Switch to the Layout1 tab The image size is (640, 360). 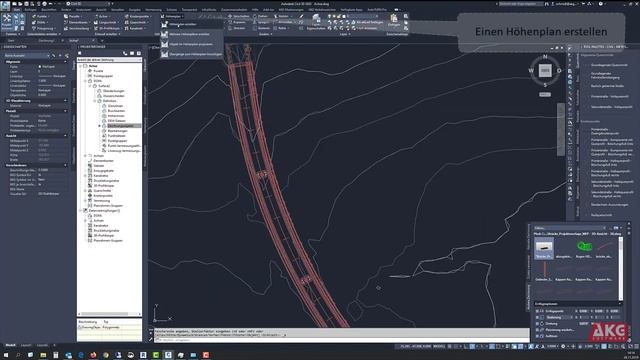pyautogui.click(x=26, y=345)
